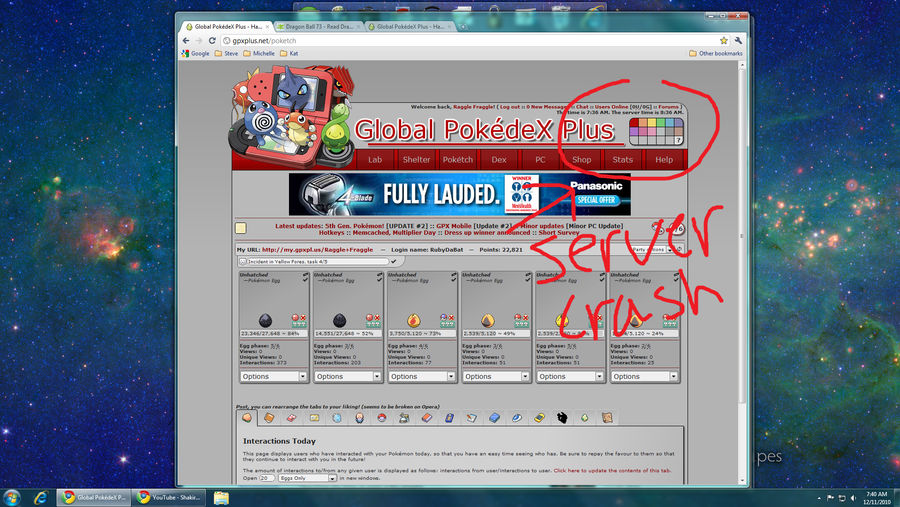Click the Short Survey link

coord(558,233)
